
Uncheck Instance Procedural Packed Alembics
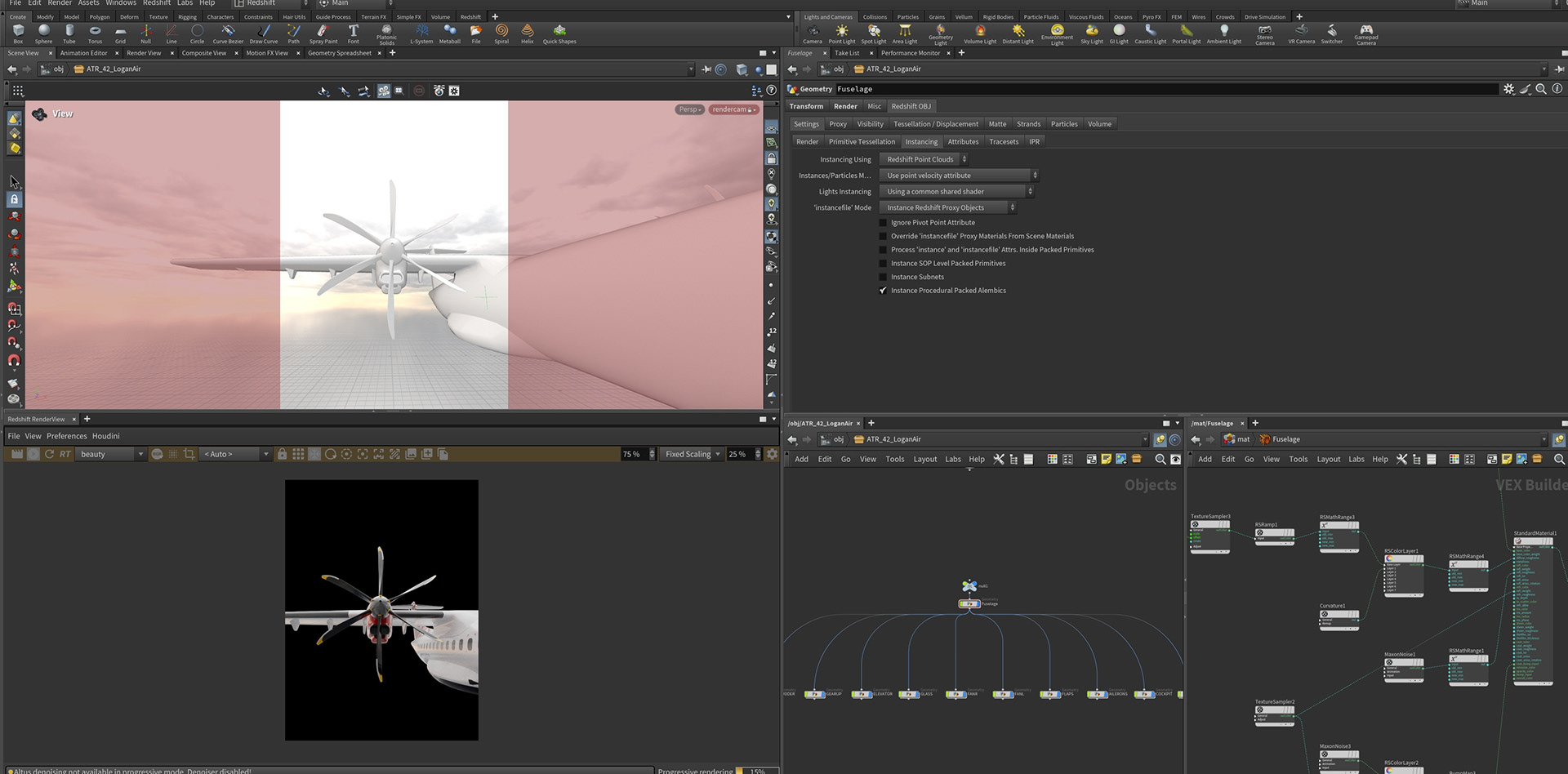coord(883,291)
